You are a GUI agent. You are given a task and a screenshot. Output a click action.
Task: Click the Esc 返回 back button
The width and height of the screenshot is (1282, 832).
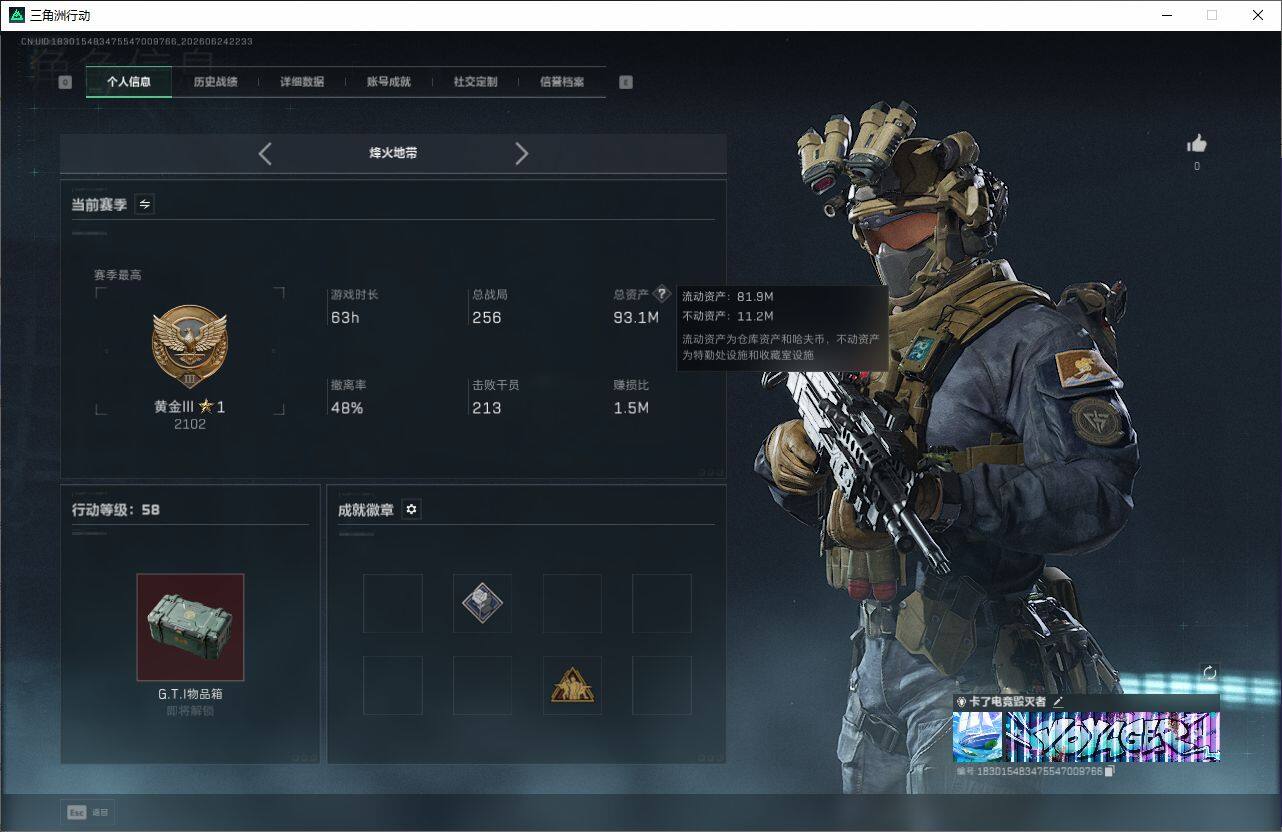coord(88,812)
